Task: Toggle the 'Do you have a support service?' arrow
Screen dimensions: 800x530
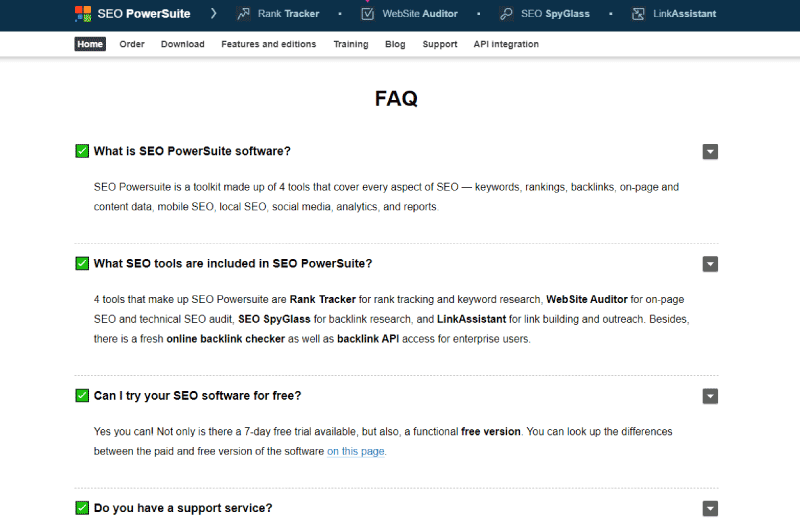Action: point(710,508)
